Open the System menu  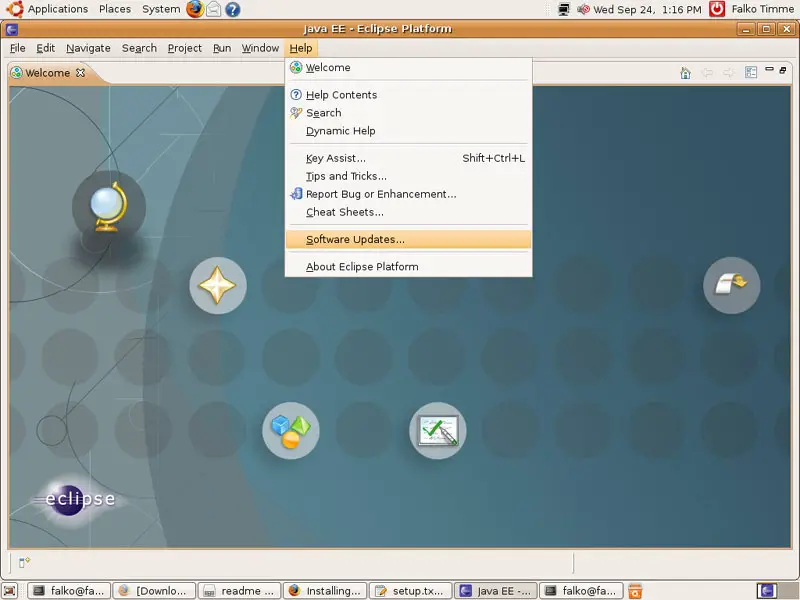point(161,9)
